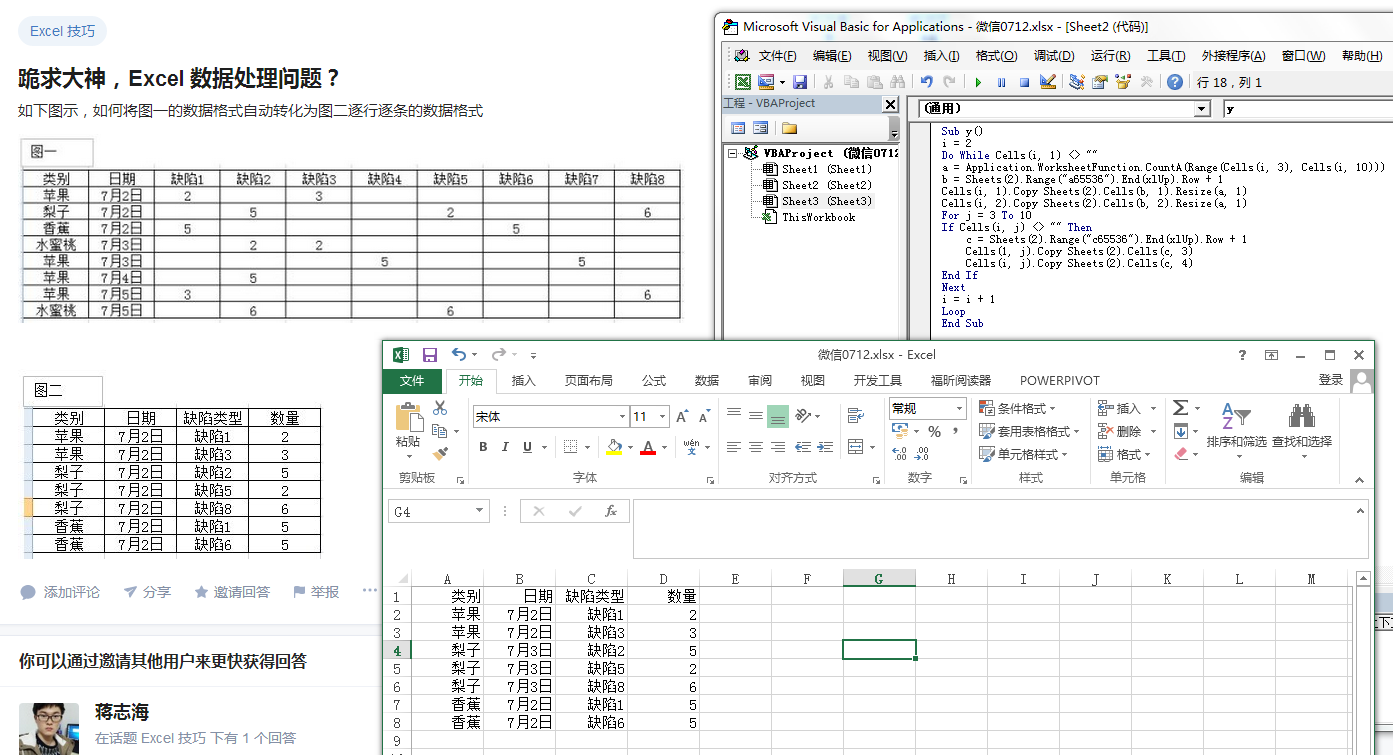Toggle middle vertical alignment in Excel
Viewport: 1393px width, 755px height.
756,416
